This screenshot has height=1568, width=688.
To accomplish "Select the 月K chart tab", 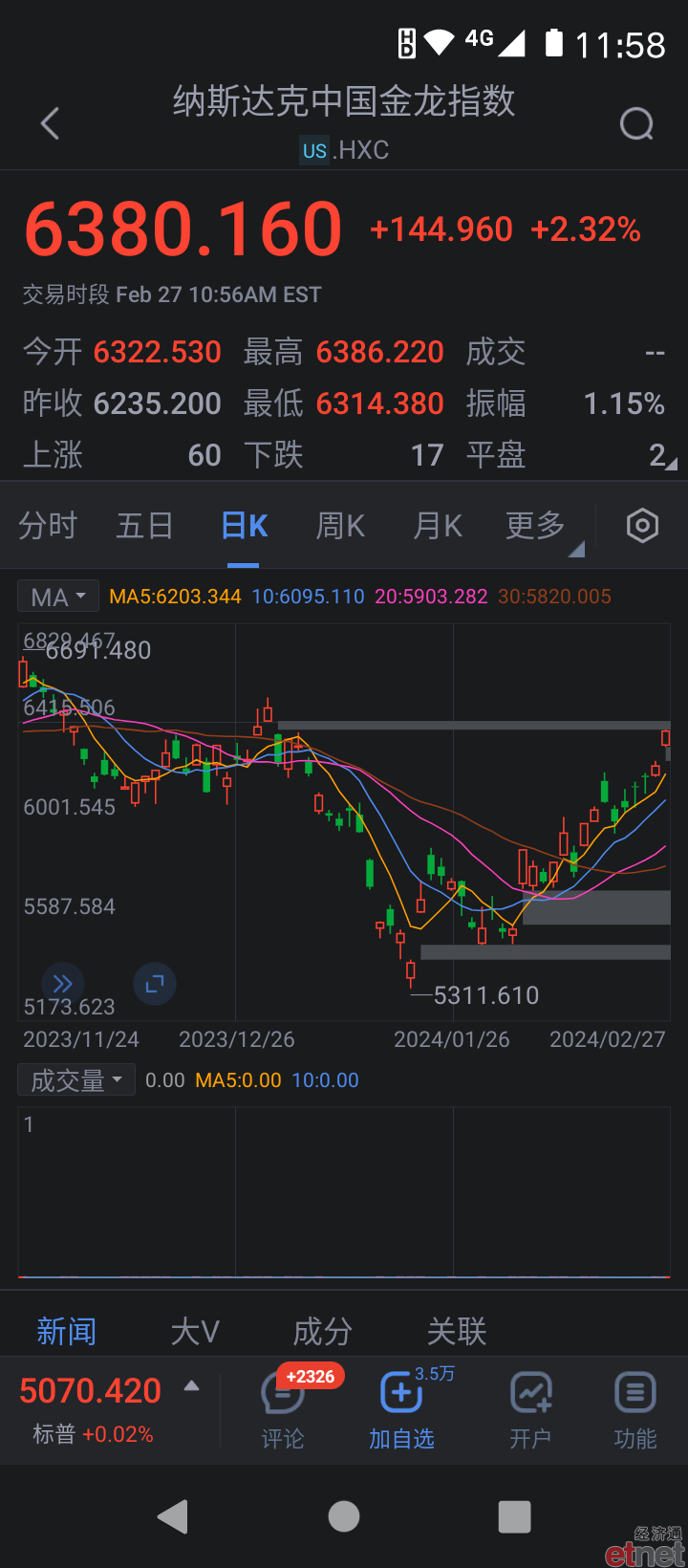I will pyautogui.click(x=439, y=526).
